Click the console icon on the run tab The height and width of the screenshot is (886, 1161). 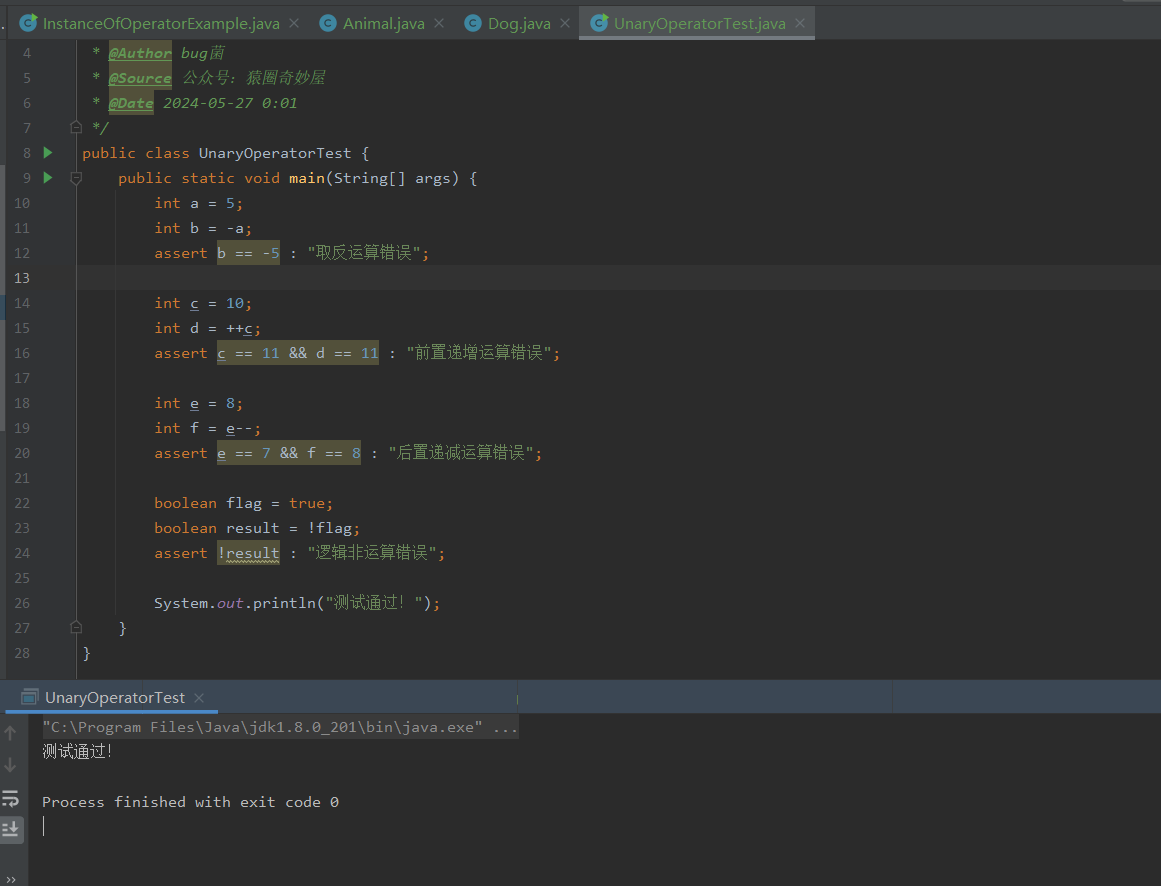30,697
